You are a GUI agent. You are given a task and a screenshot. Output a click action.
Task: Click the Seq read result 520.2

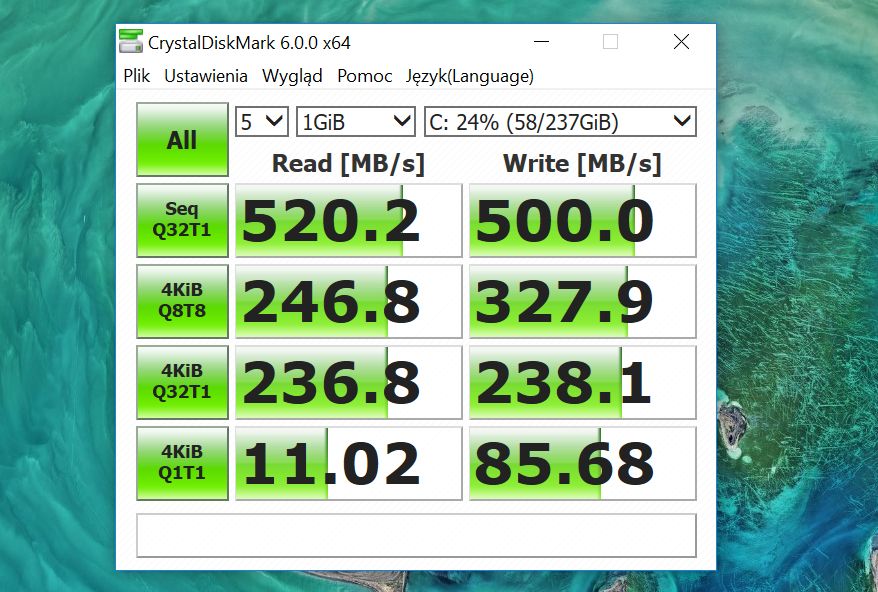(348, 220)
